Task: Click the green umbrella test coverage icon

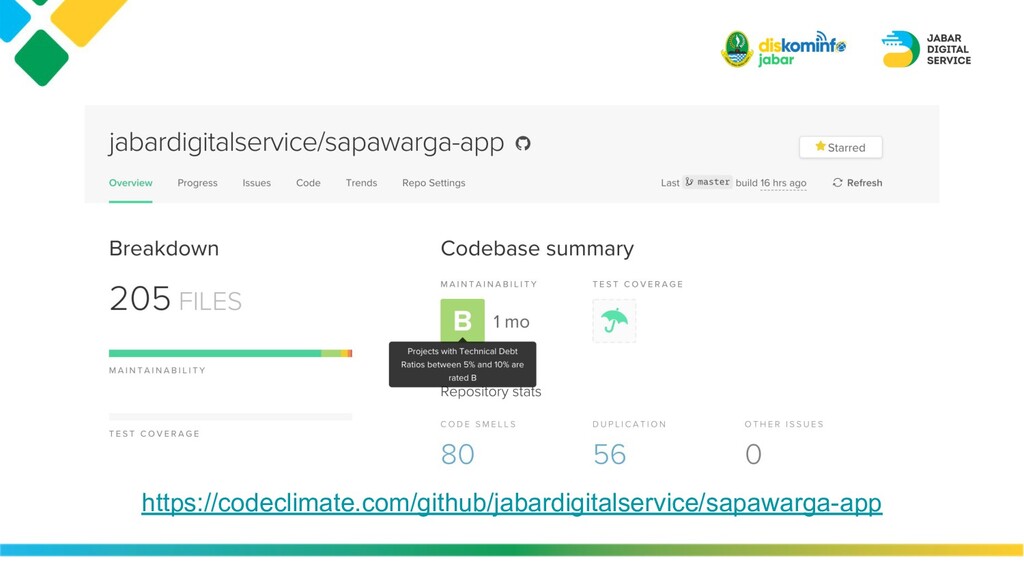Action: [x=614, y=321]
